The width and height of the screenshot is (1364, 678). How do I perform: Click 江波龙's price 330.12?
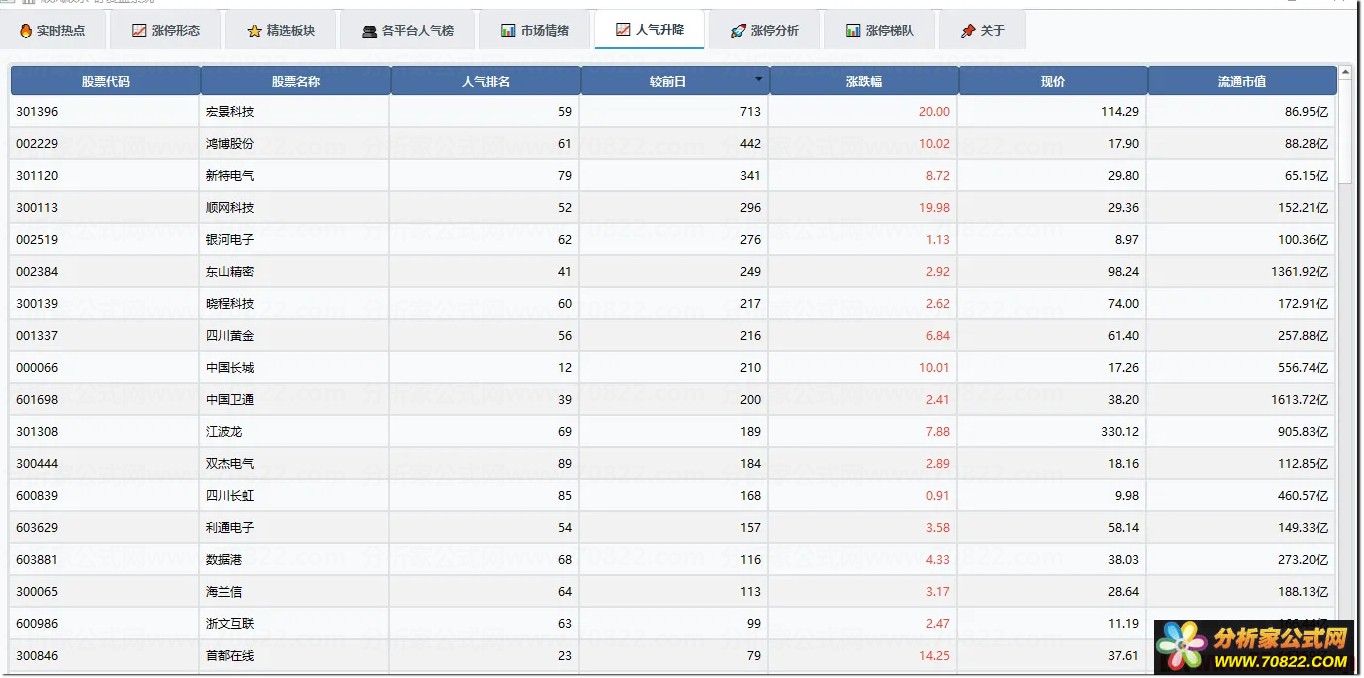(1120, 432)
